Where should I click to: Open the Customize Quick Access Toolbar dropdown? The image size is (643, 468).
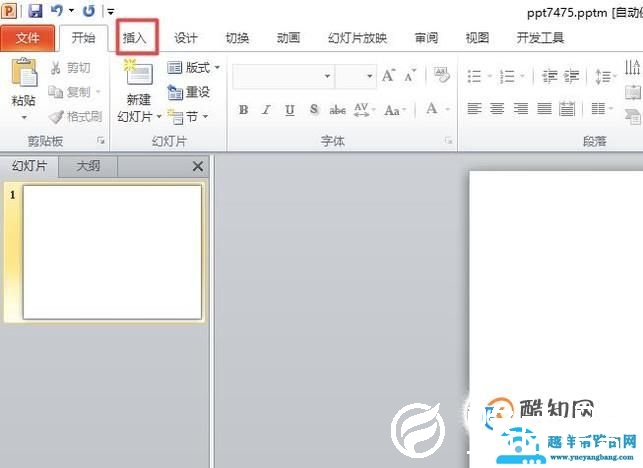pyautogui.click(x=110, y=11)
